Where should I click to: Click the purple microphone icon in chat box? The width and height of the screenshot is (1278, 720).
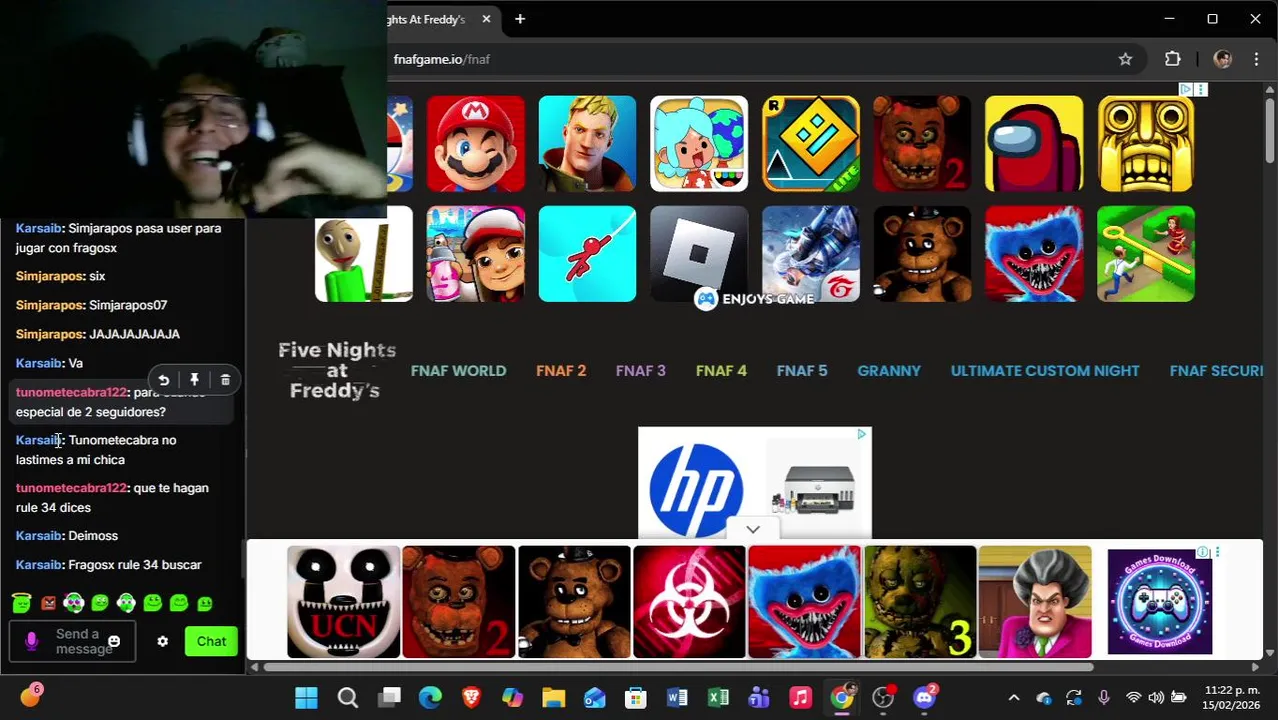point(31,642)
